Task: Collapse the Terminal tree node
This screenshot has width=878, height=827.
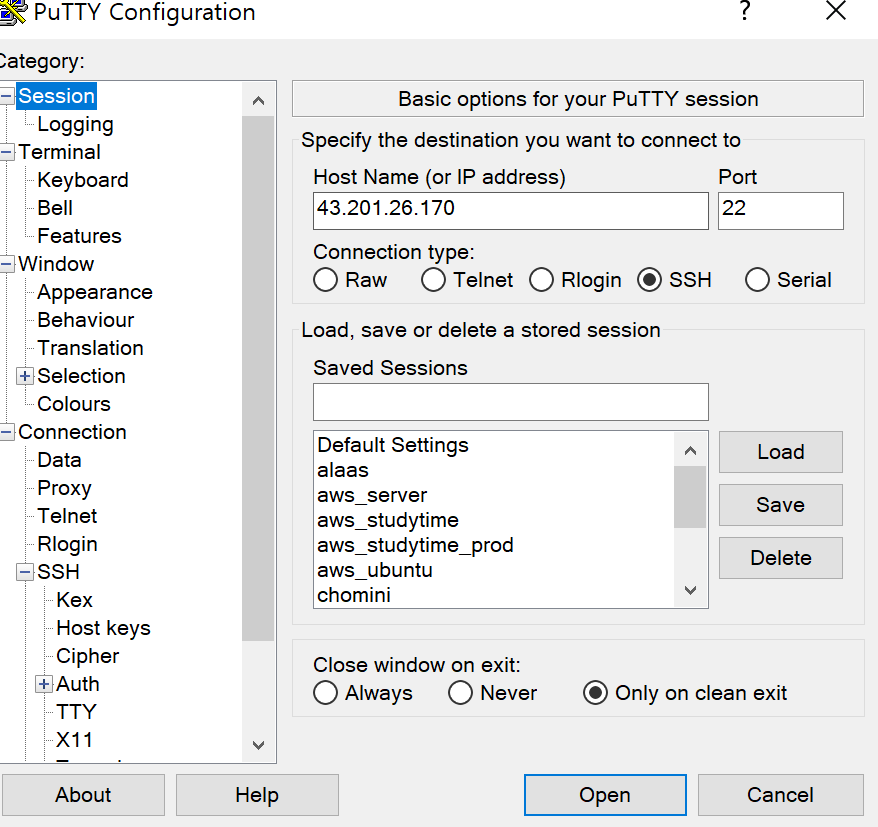Action: [6, 152]
